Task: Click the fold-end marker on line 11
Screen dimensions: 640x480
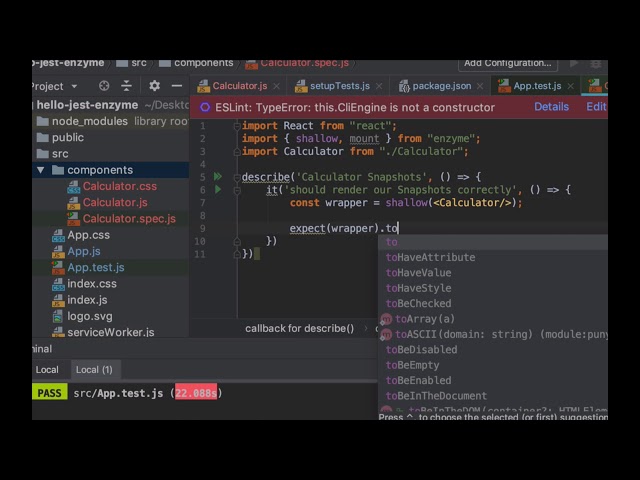Action: coord(237,254)
